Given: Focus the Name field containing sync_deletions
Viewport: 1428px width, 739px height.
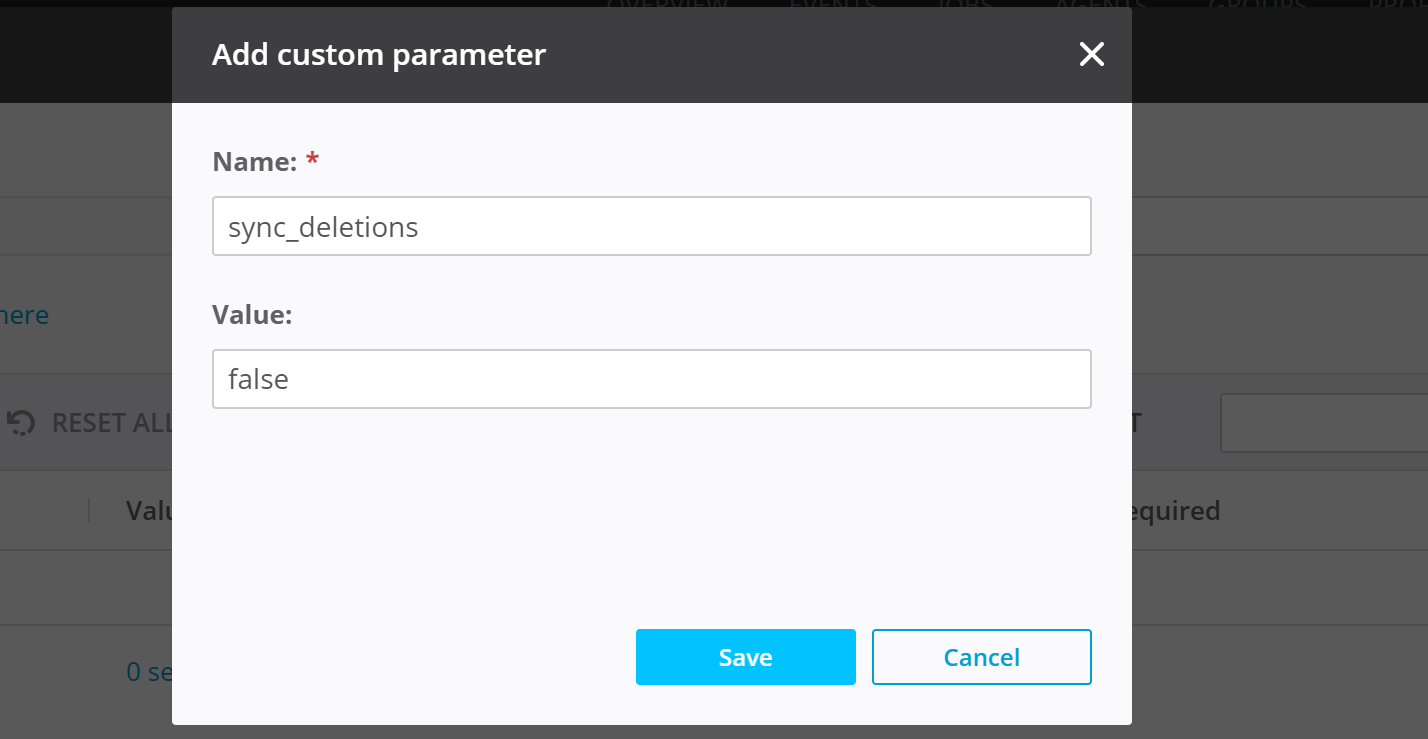Looking at the screenshot, I should (651, 226).
